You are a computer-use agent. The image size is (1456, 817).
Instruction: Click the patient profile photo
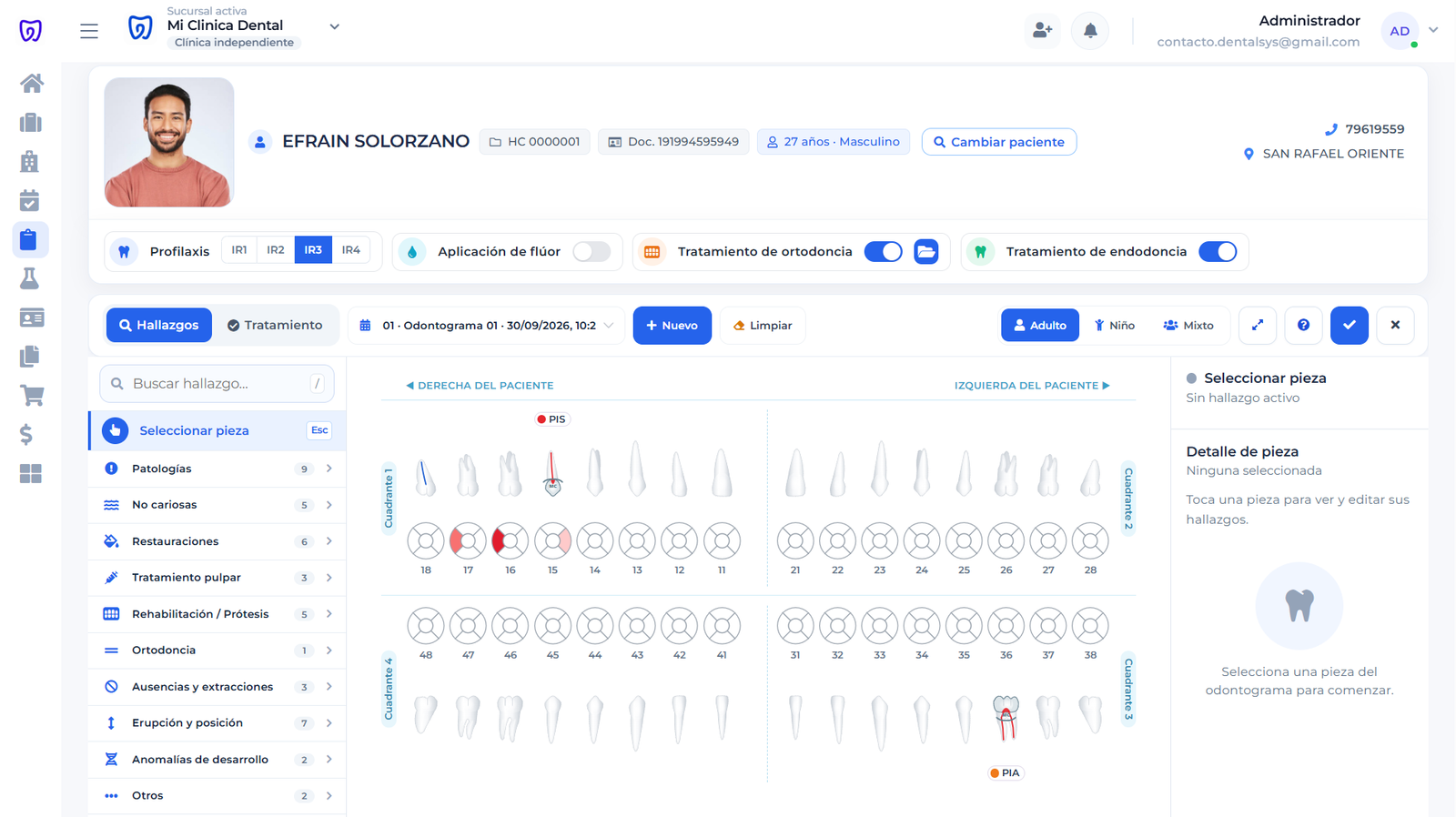(169, 142)
